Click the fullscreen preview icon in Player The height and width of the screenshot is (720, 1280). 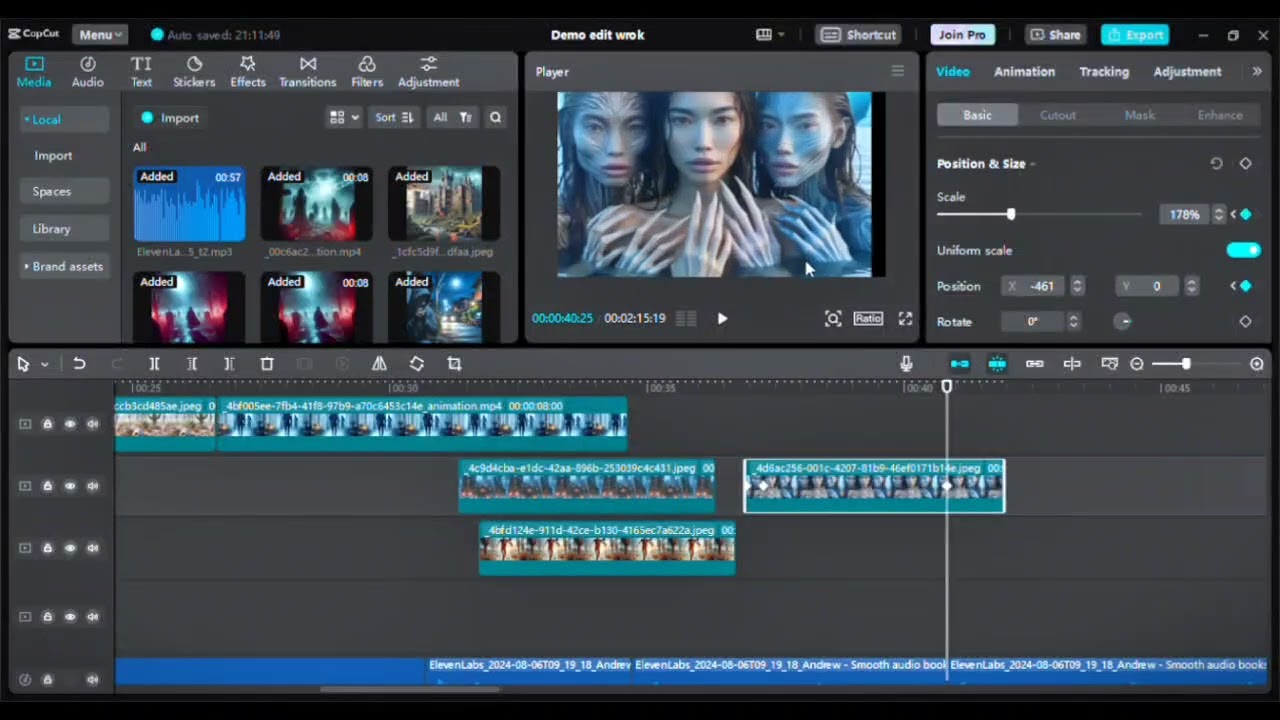click(905, 318)
